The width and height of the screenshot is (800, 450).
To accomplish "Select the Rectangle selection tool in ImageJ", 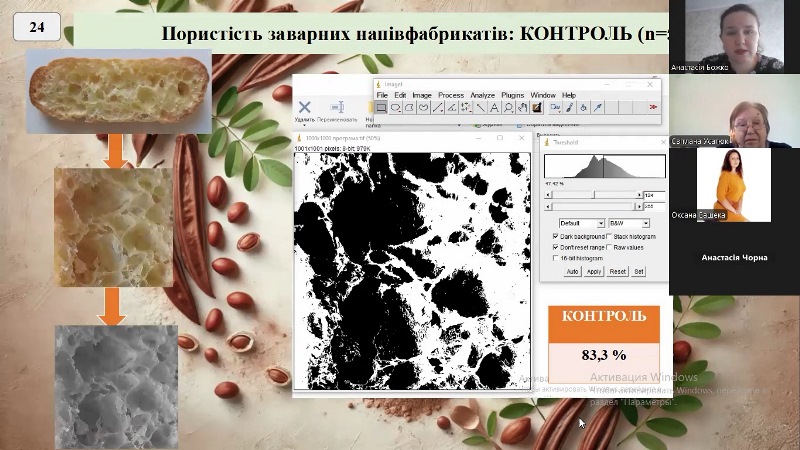I will [x=382, y=107].
